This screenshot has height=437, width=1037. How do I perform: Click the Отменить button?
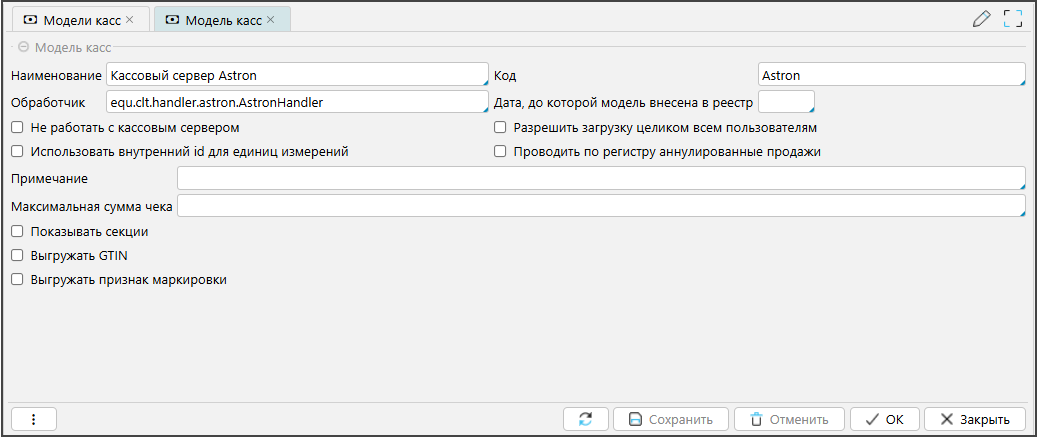click(788, 419)
